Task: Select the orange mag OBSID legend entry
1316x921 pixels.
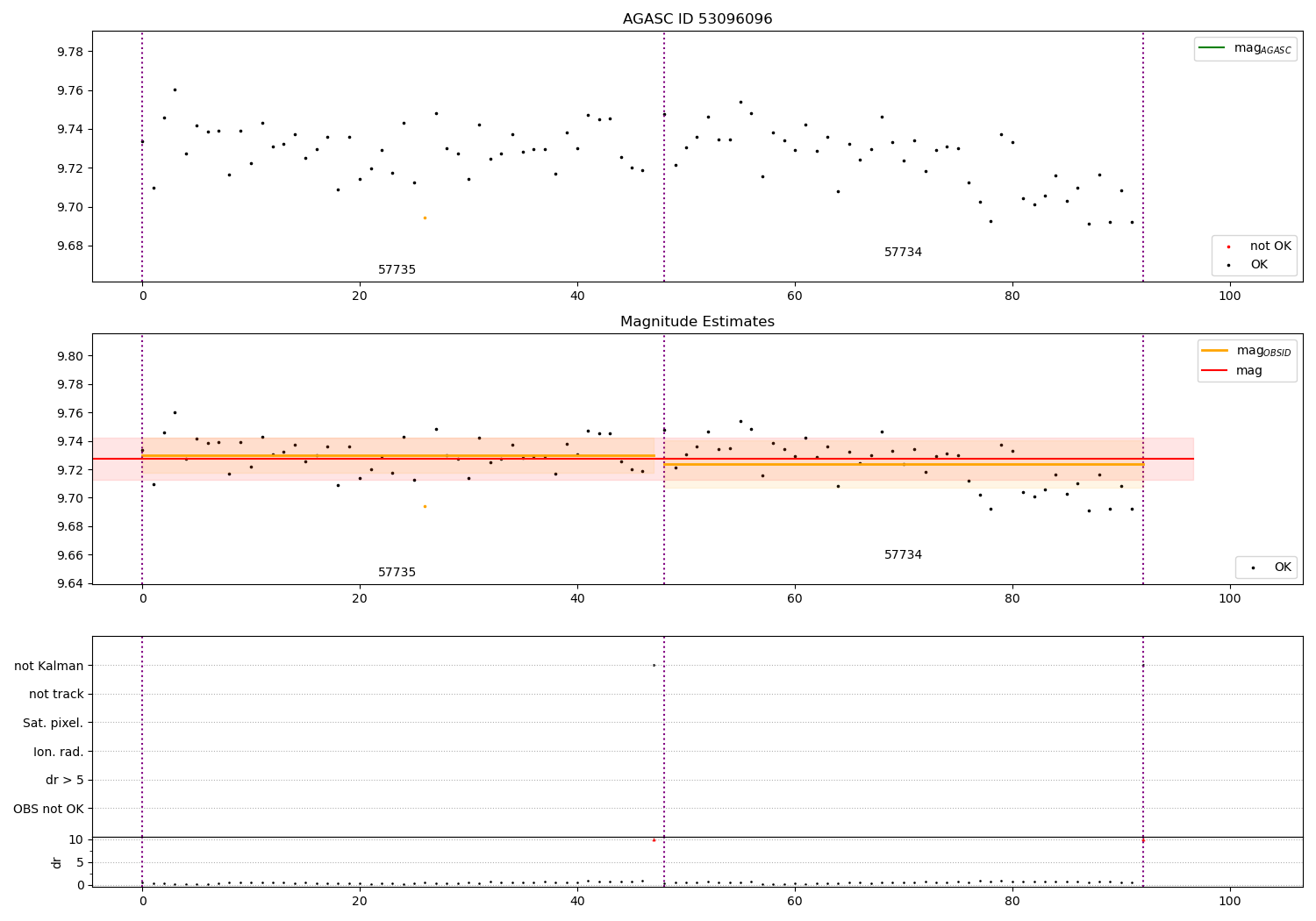Action: 1247,351
